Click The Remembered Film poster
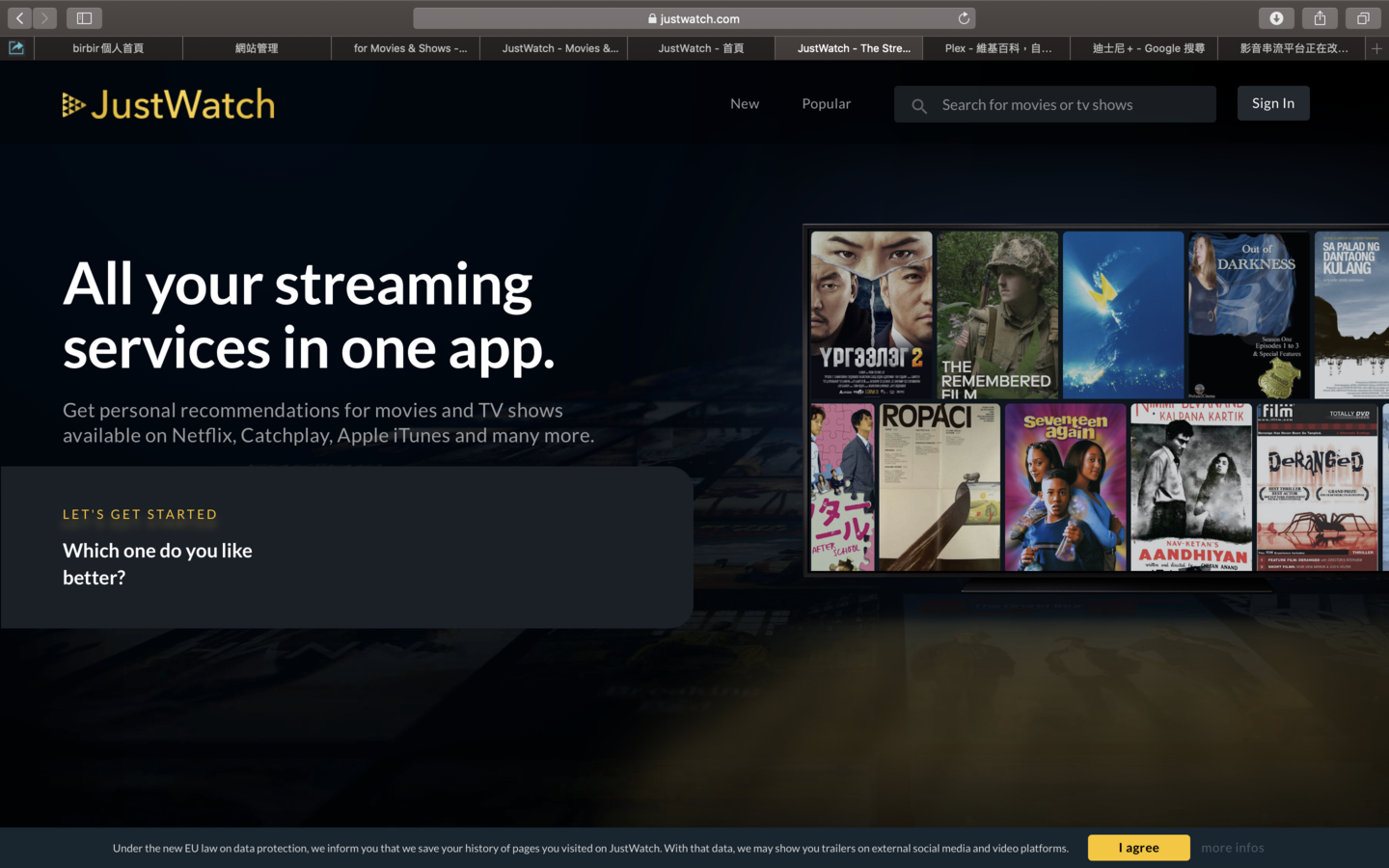The width and height of the screenshot is (1389, 868). [x=997, y=314]
